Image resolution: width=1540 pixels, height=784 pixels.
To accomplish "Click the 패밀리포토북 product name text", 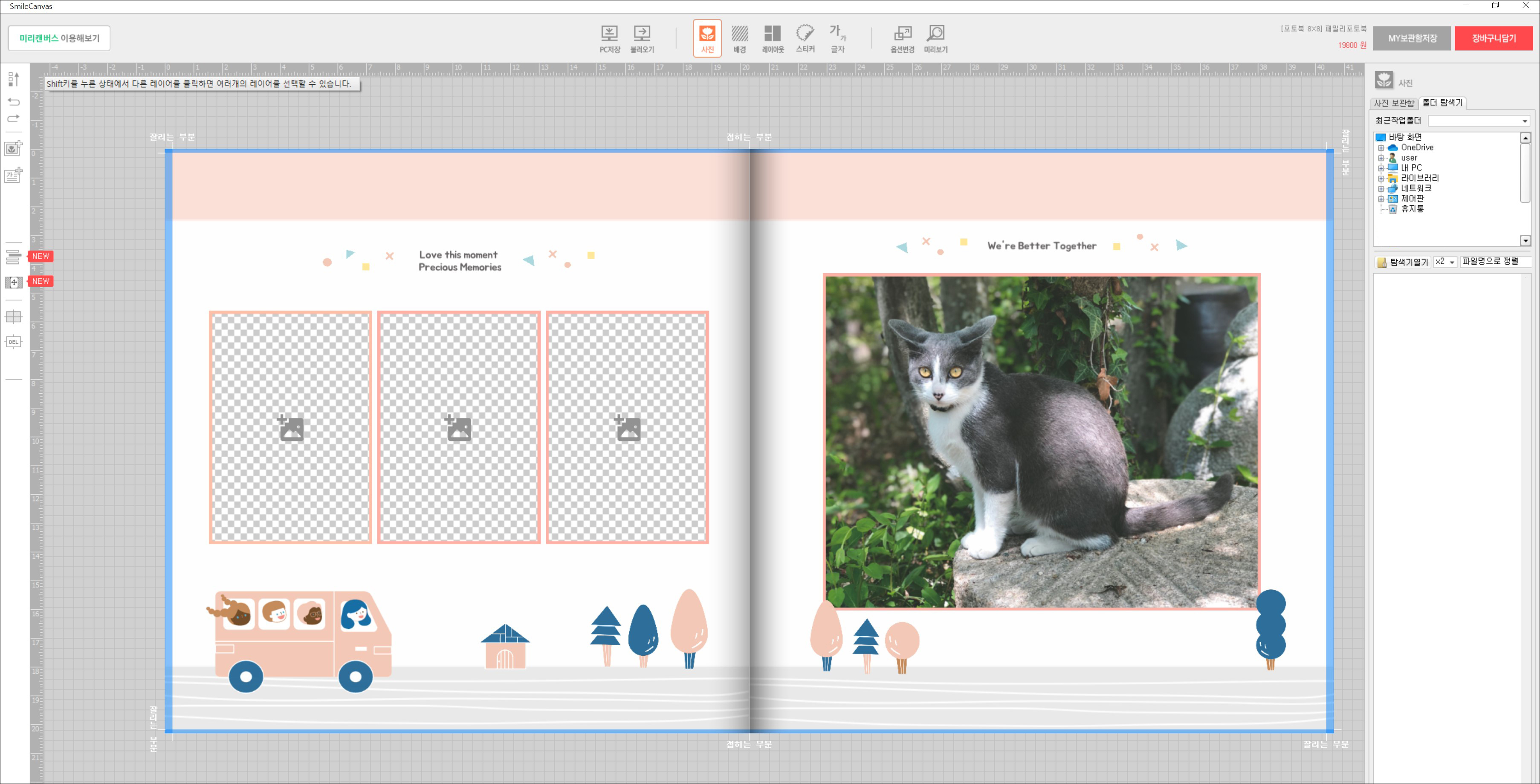I will pyautogui.click(x=1346, y=29).
